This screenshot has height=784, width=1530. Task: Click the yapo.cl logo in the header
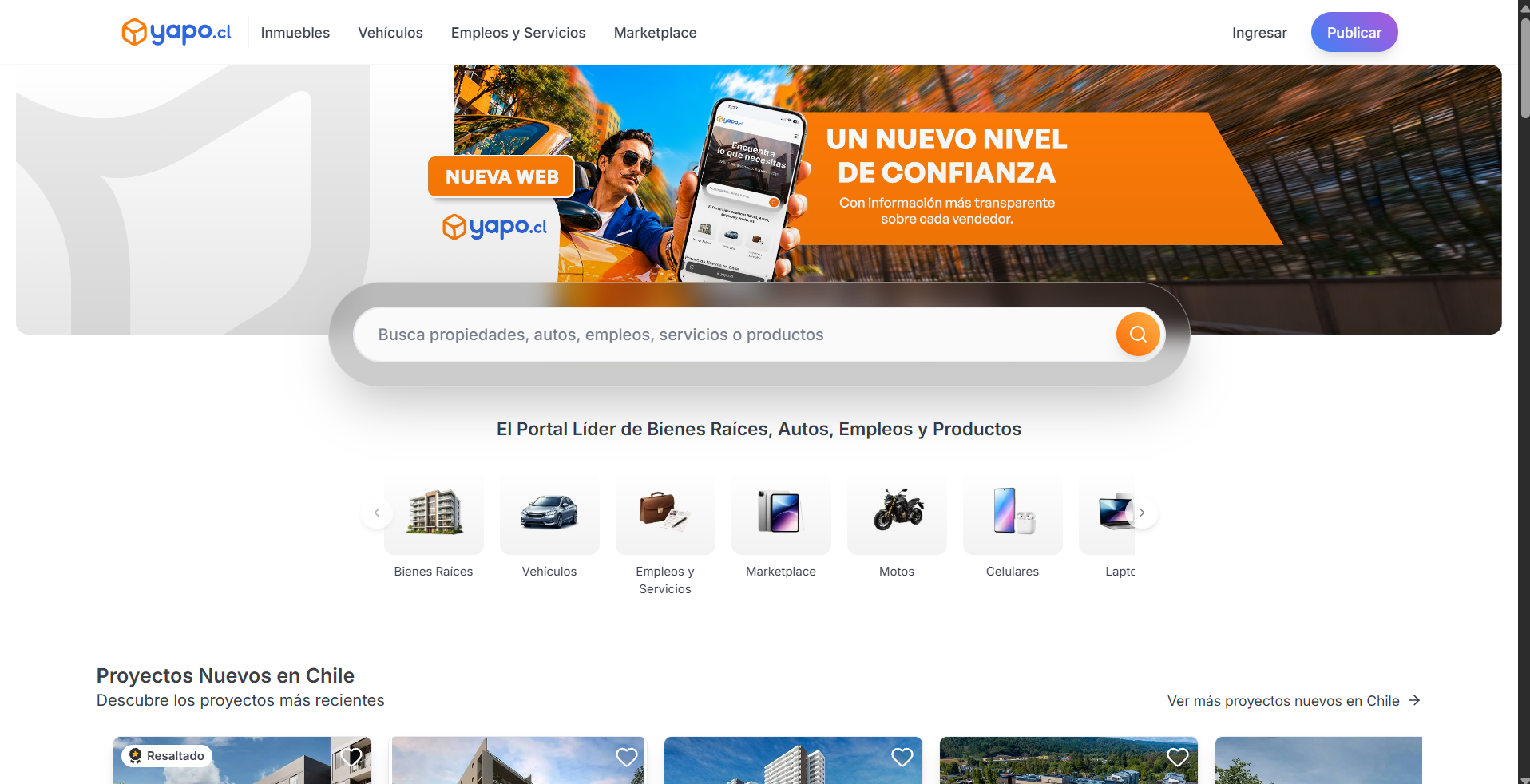coord(176,32)
